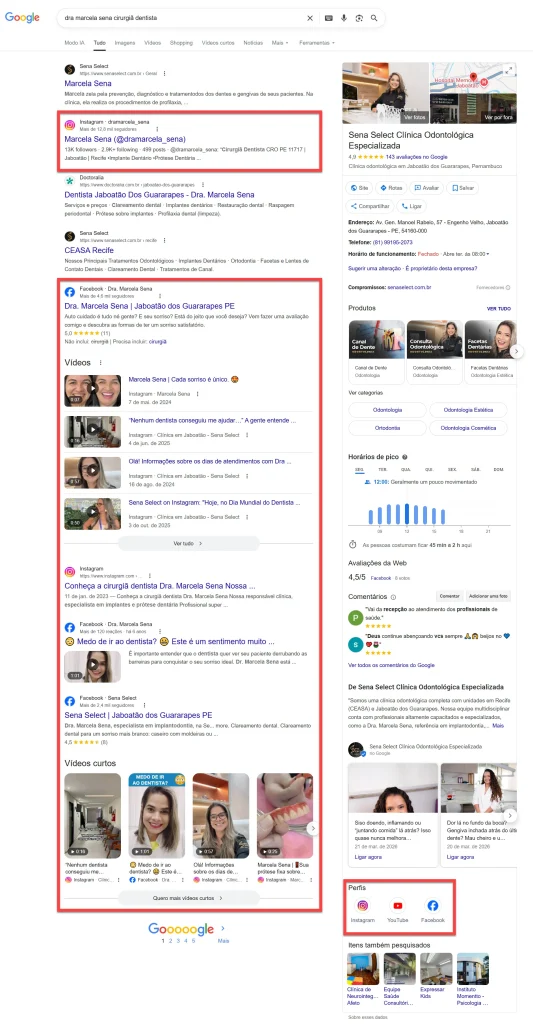Open the options menu for the Instagram dramarcela_sena result
This screenshot has height=1024, width=533.
pos(155,129)
